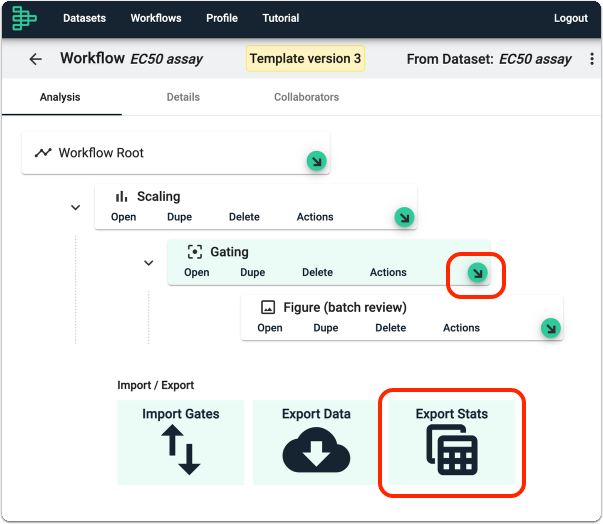The image size is (603, 524).
Task: Open the Gating node
Action: (197, 272)
